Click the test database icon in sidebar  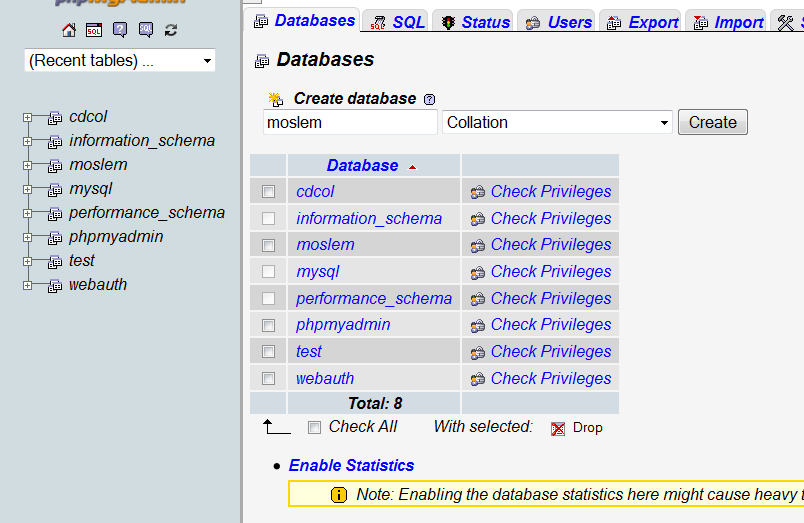[x=55, y=263]
